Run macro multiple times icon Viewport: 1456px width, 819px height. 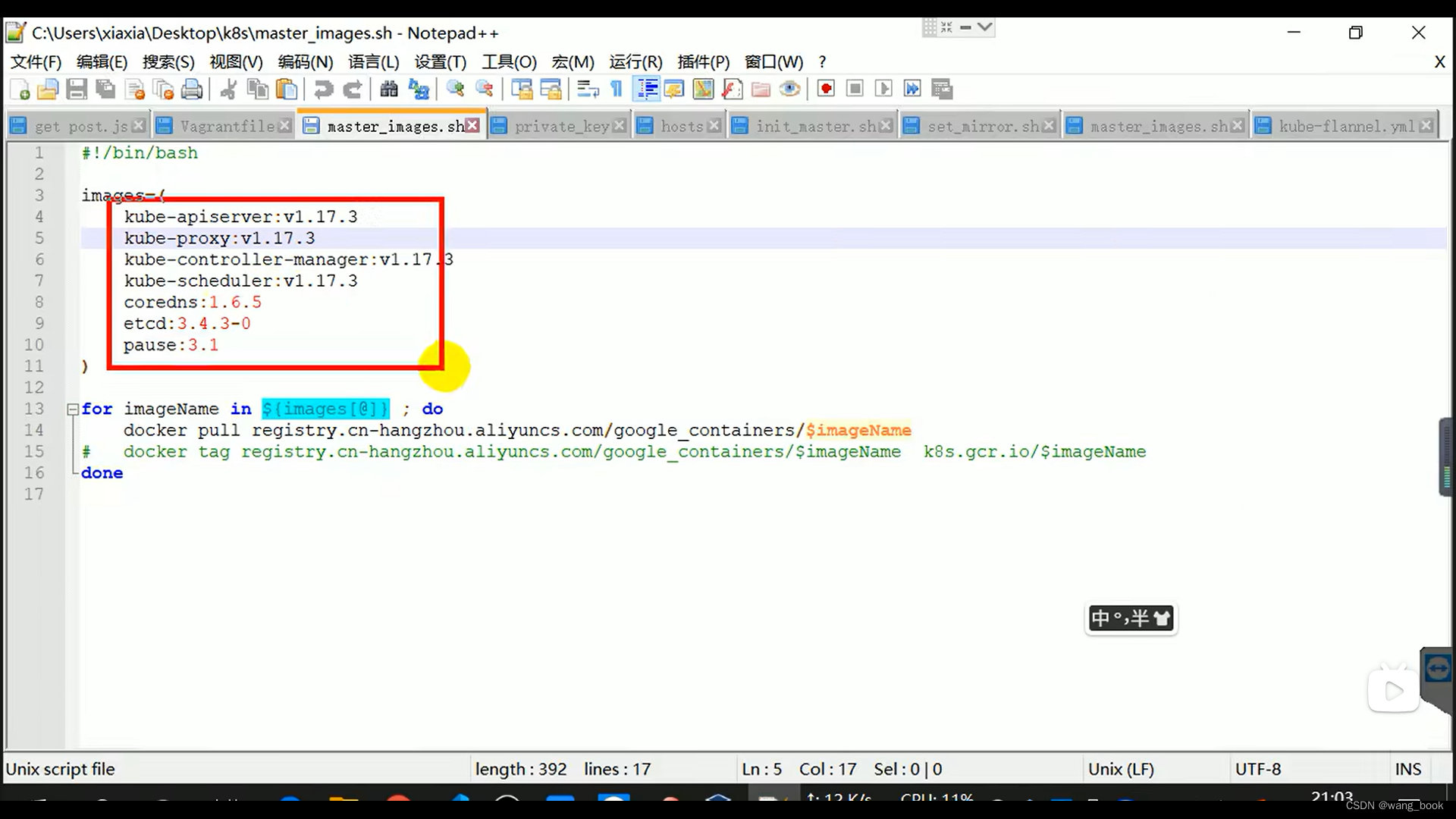(912, 89)
